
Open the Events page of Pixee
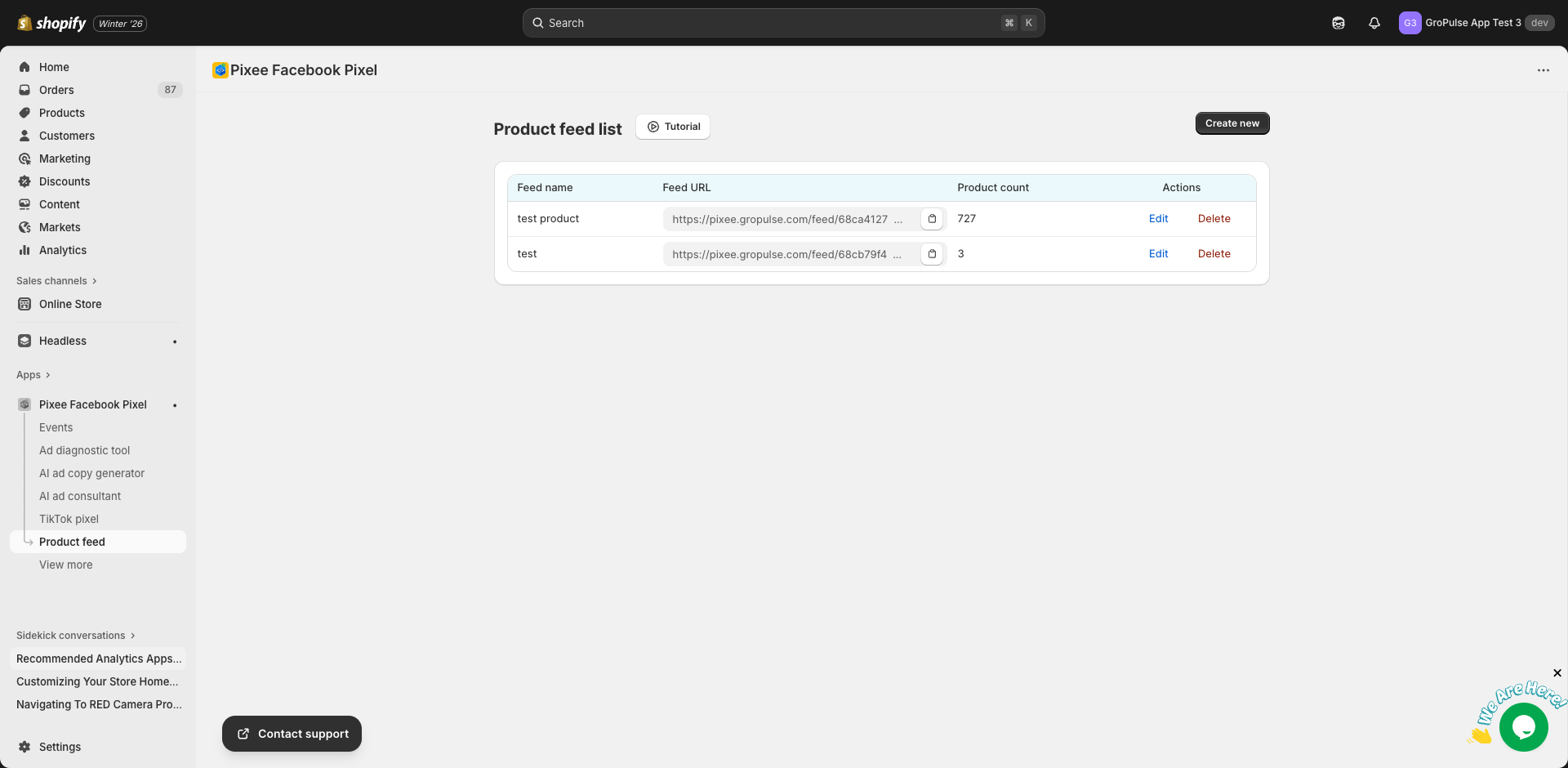[x=56, y=427]
